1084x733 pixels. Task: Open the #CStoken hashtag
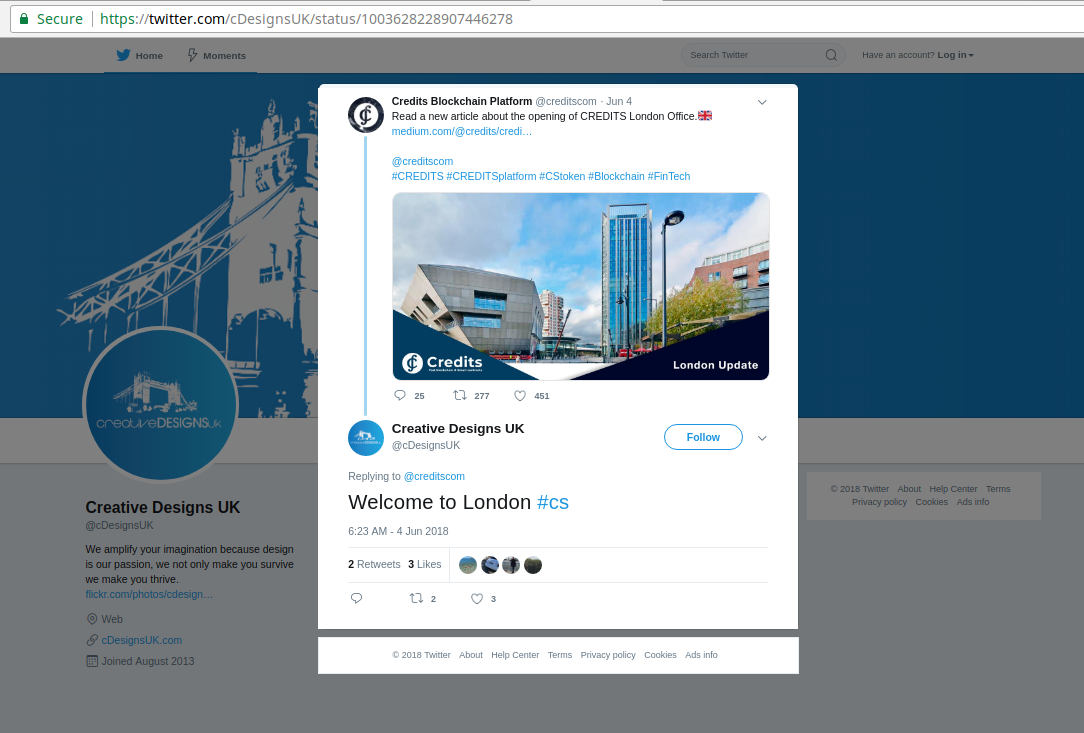562,176
